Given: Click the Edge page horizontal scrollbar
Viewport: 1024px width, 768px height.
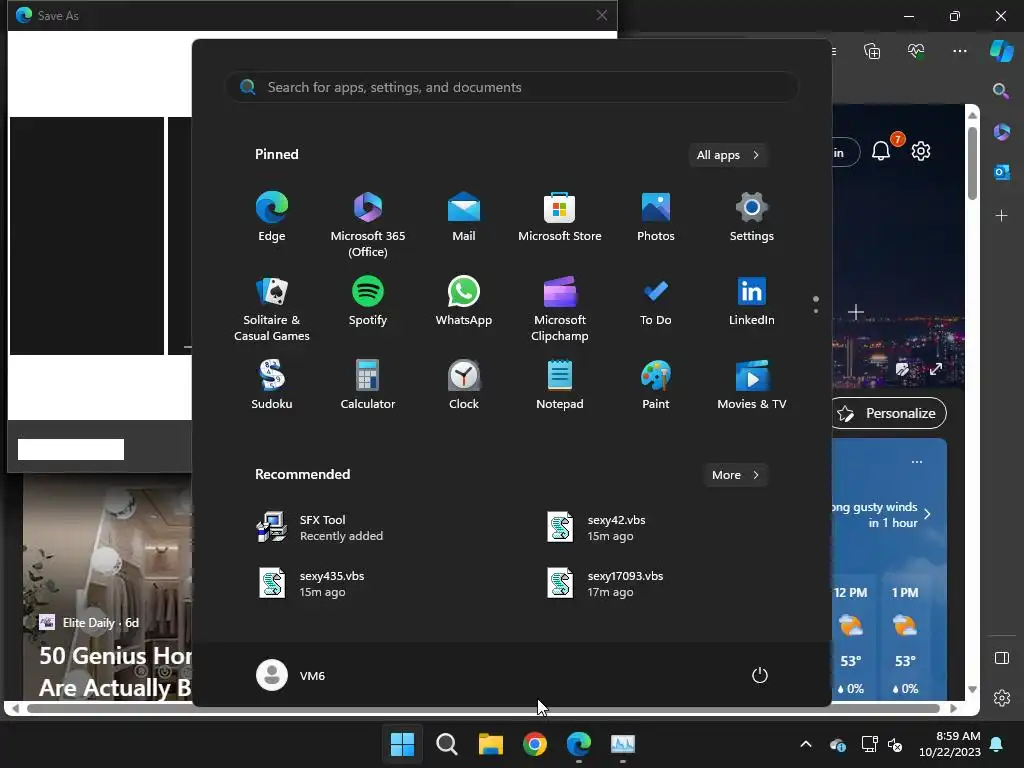Looking at the screenshot, I should point(483,708).
